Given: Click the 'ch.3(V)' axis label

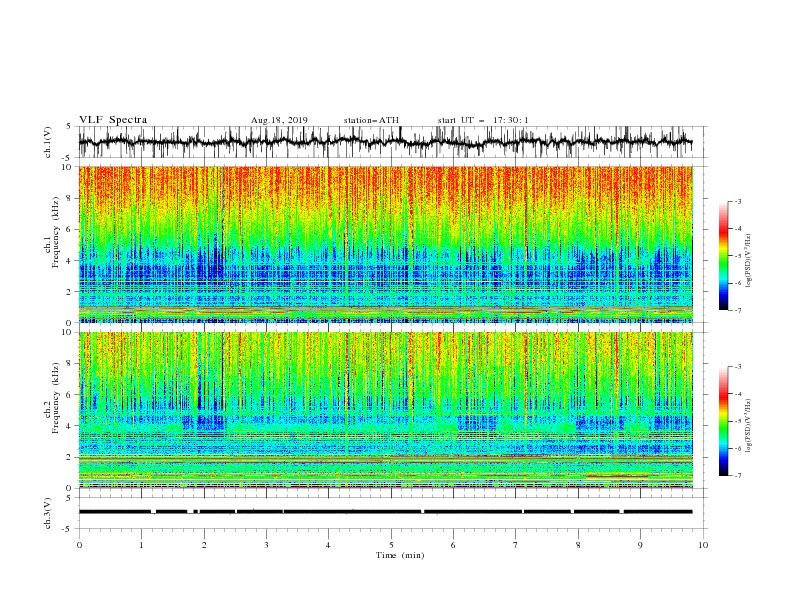Looking at the screenshot, I should (48, 513).
